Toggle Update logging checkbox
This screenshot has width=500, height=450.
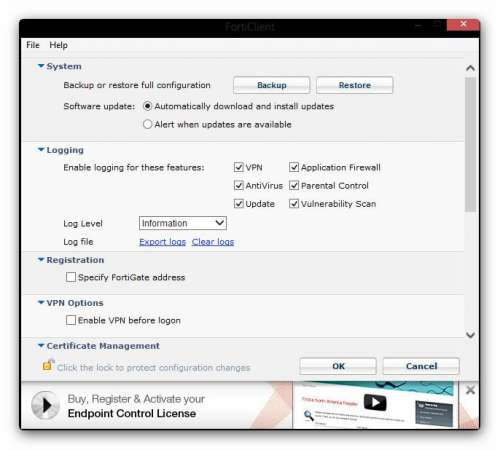point(239,204)
